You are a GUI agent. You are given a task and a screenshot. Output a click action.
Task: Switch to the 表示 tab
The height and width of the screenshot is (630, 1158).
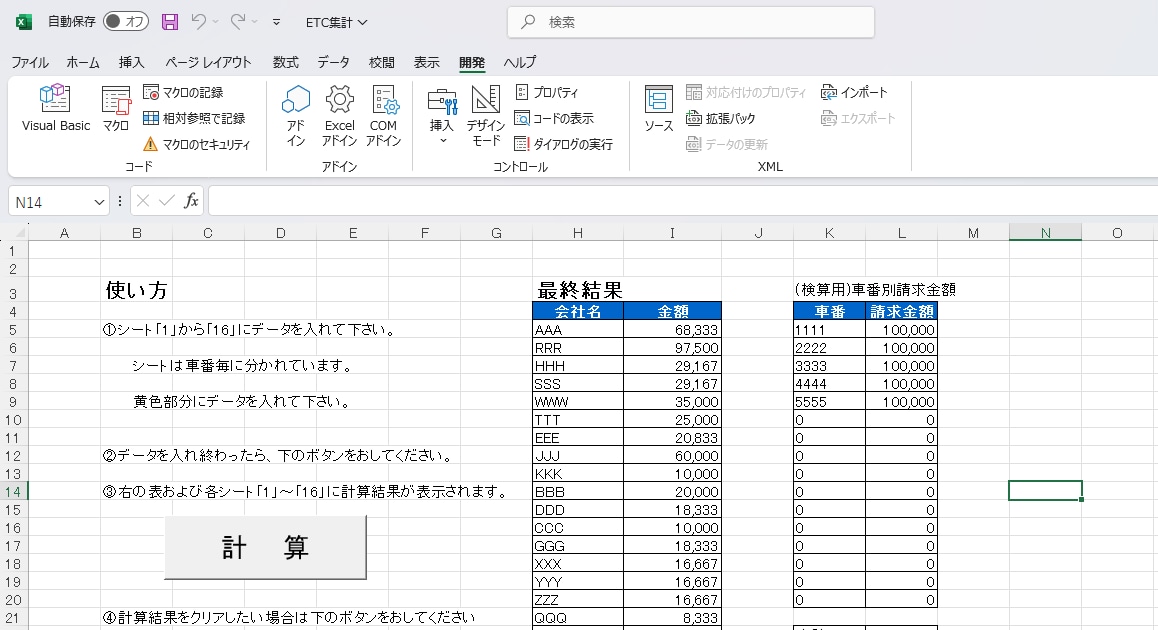426,63
